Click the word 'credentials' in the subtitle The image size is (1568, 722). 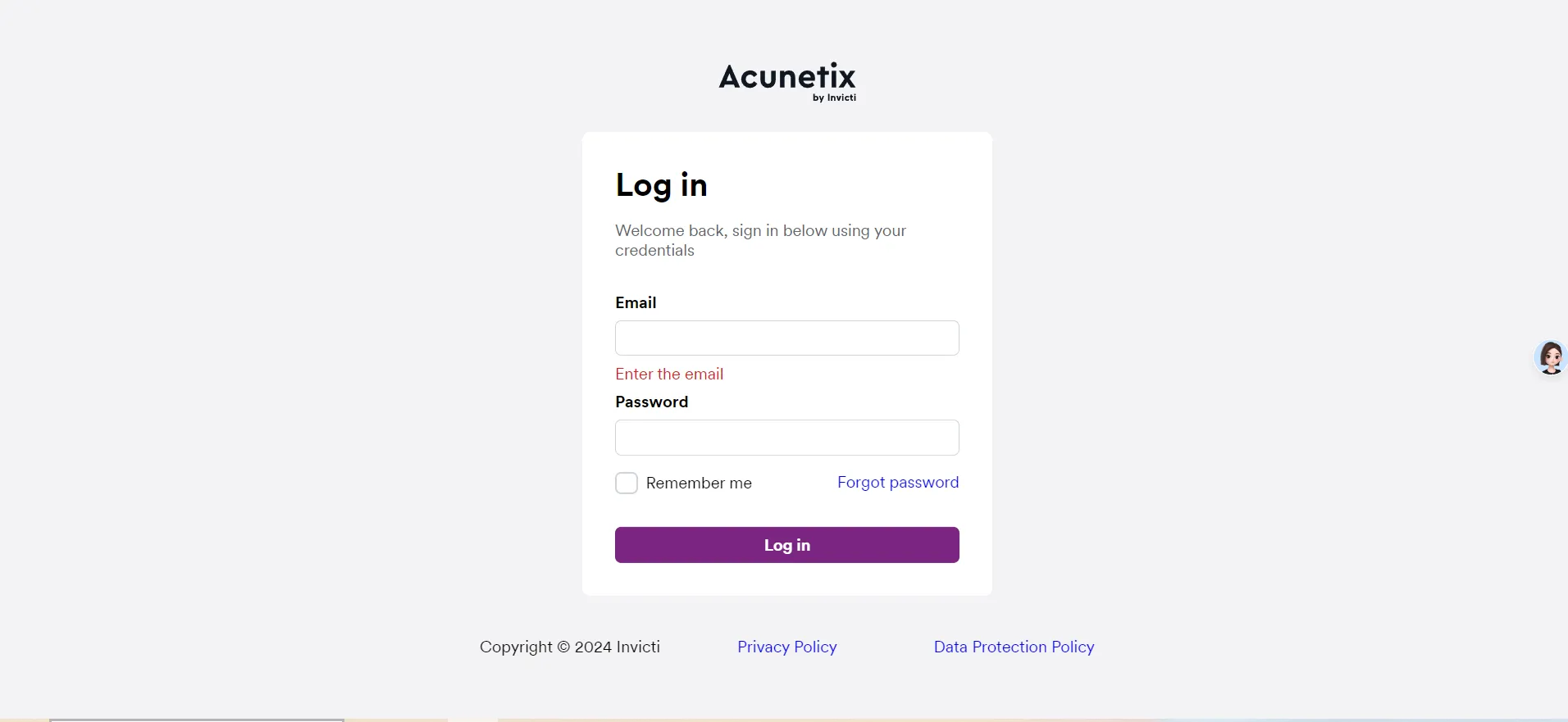click(x=654, y=250)
